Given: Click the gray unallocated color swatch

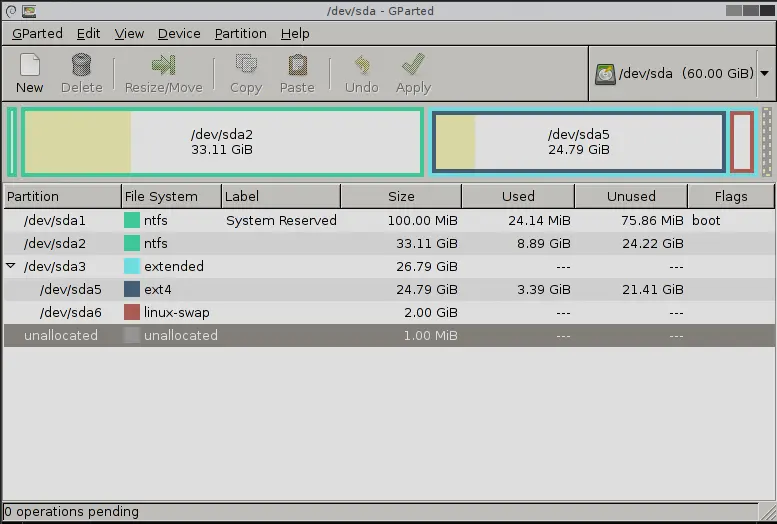Looking at the screenshot, I should pos(132,336).
